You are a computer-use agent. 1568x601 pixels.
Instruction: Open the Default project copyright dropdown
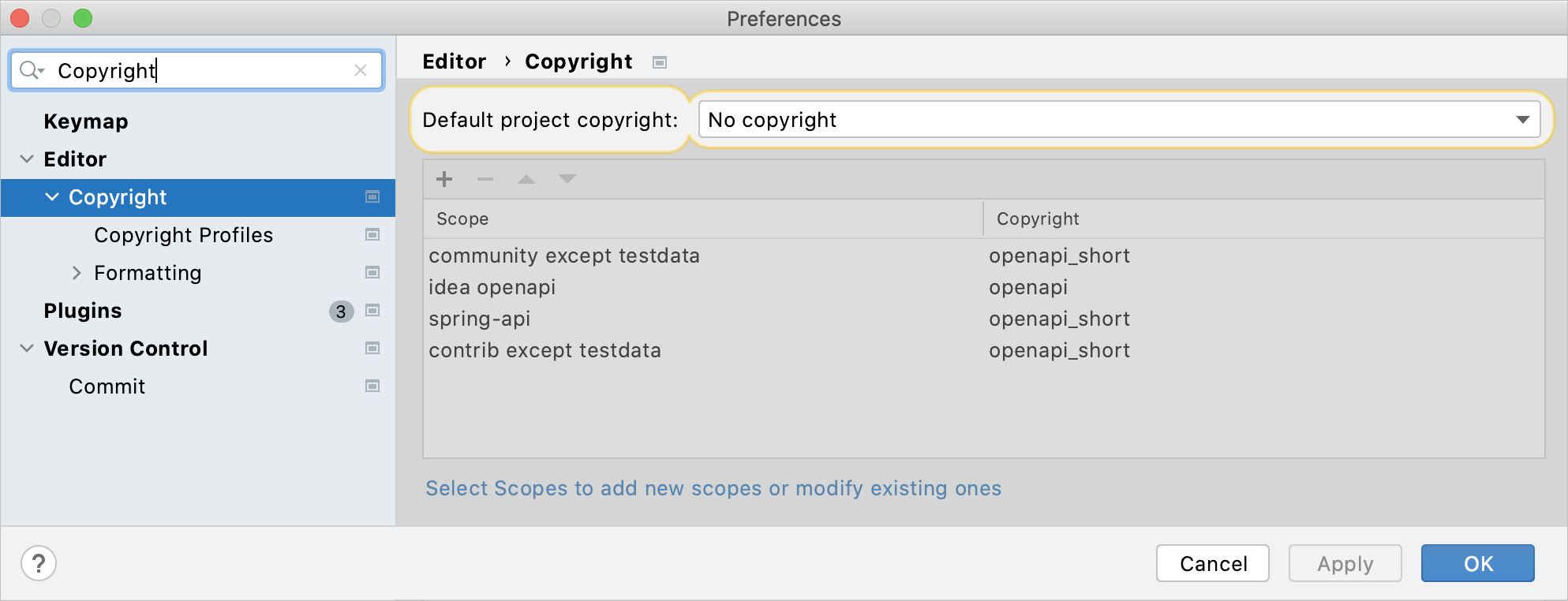click(x=1523, y=119)
